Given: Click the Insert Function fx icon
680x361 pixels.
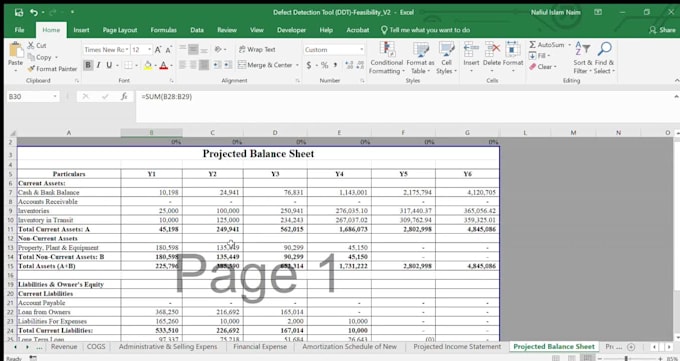Looking at the screenshot, I should (124, 96).
